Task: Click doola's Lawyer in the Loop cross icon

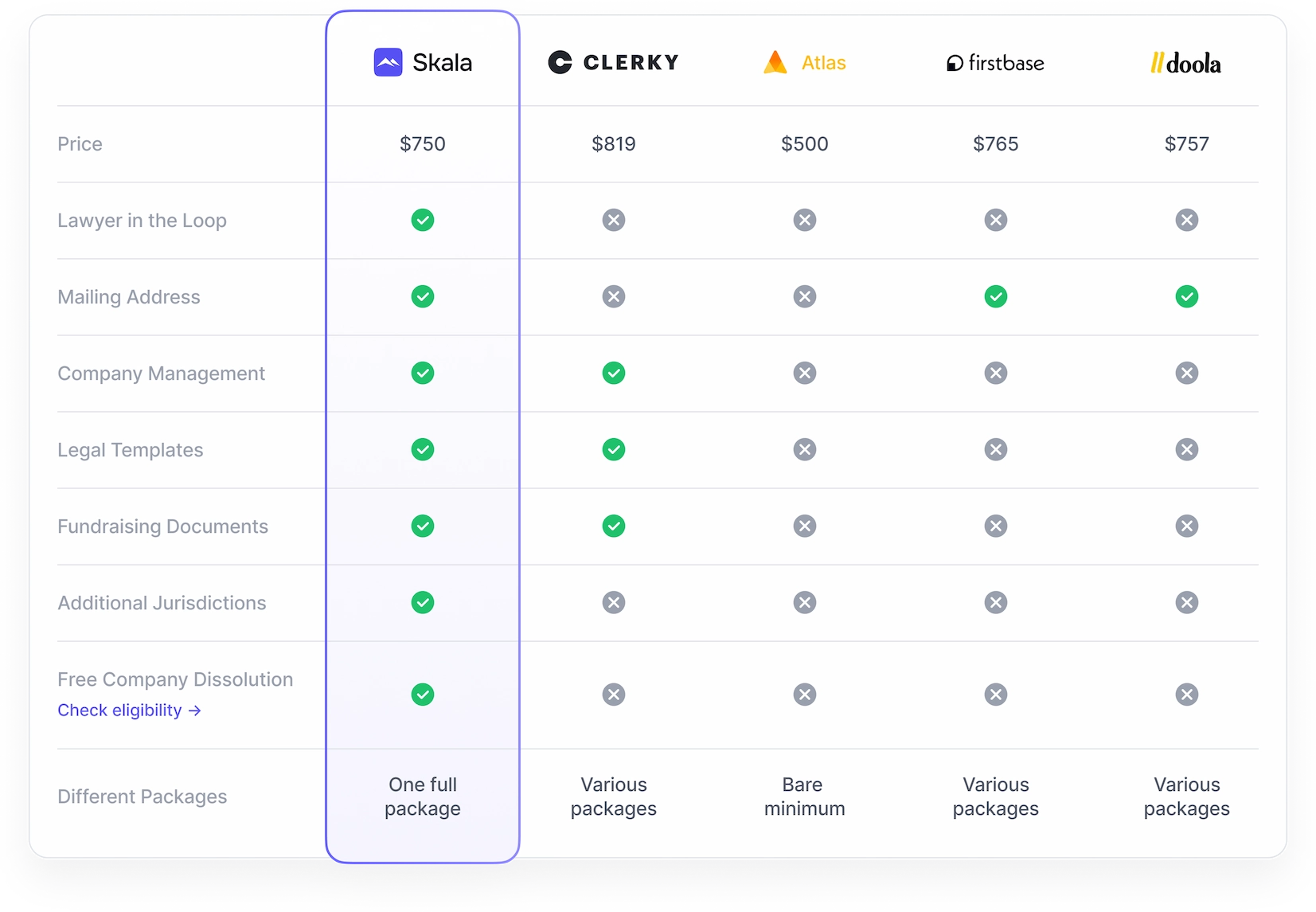Action: [x=1187, y=220]
